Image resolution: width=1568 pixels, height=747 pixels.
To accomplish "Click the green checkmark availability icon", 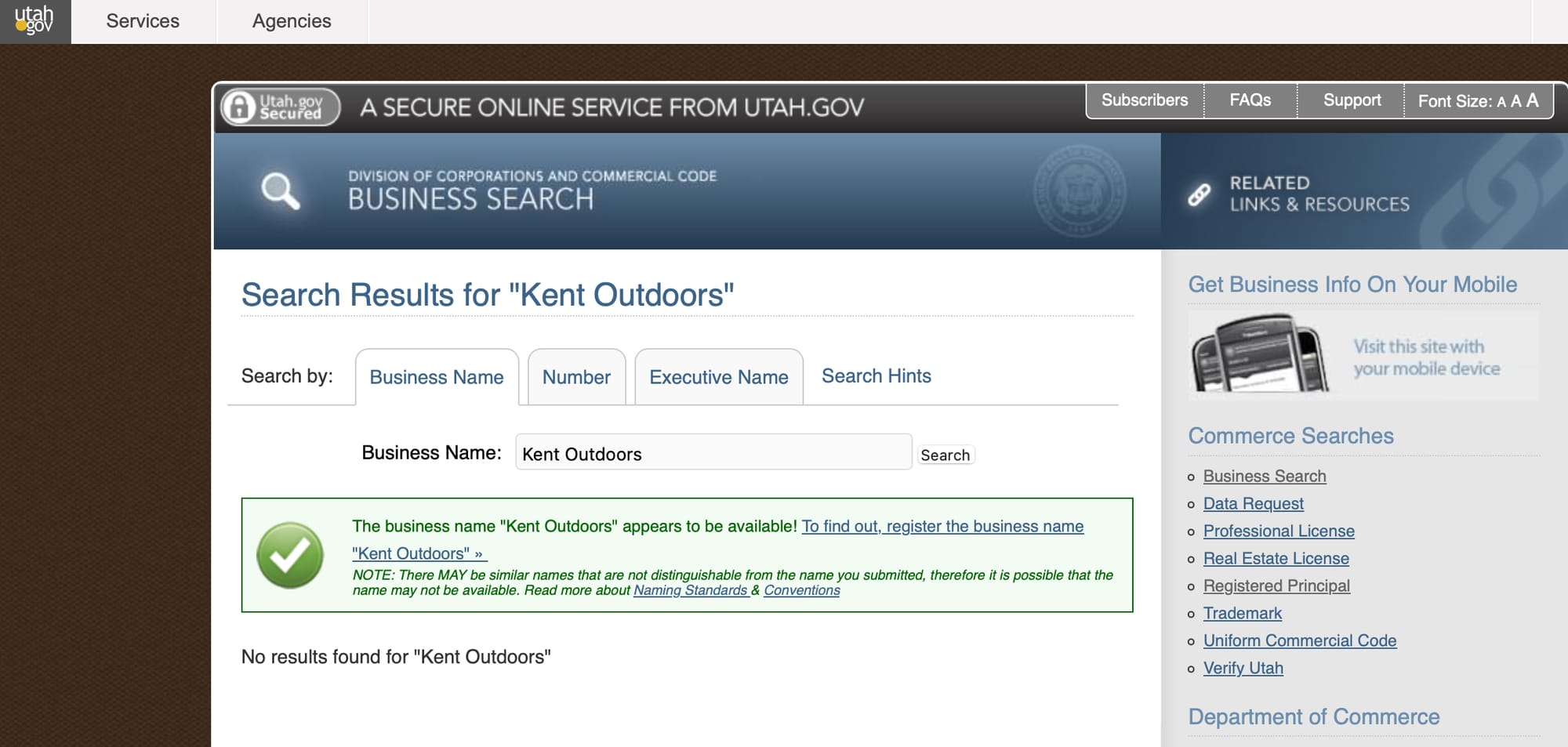I will pyautogui.click(x=290, y=555).
